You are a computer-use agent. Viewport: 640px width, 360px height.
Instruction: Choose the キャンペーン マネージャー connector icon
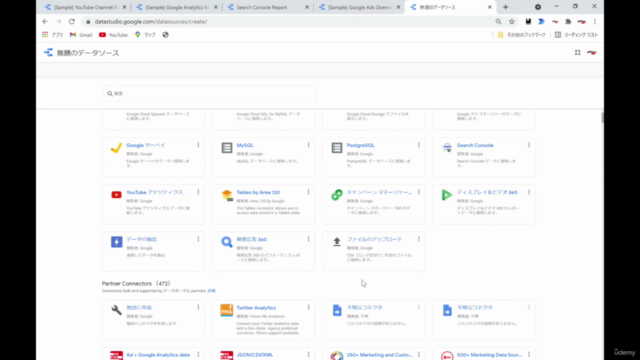tap(337, 195)
